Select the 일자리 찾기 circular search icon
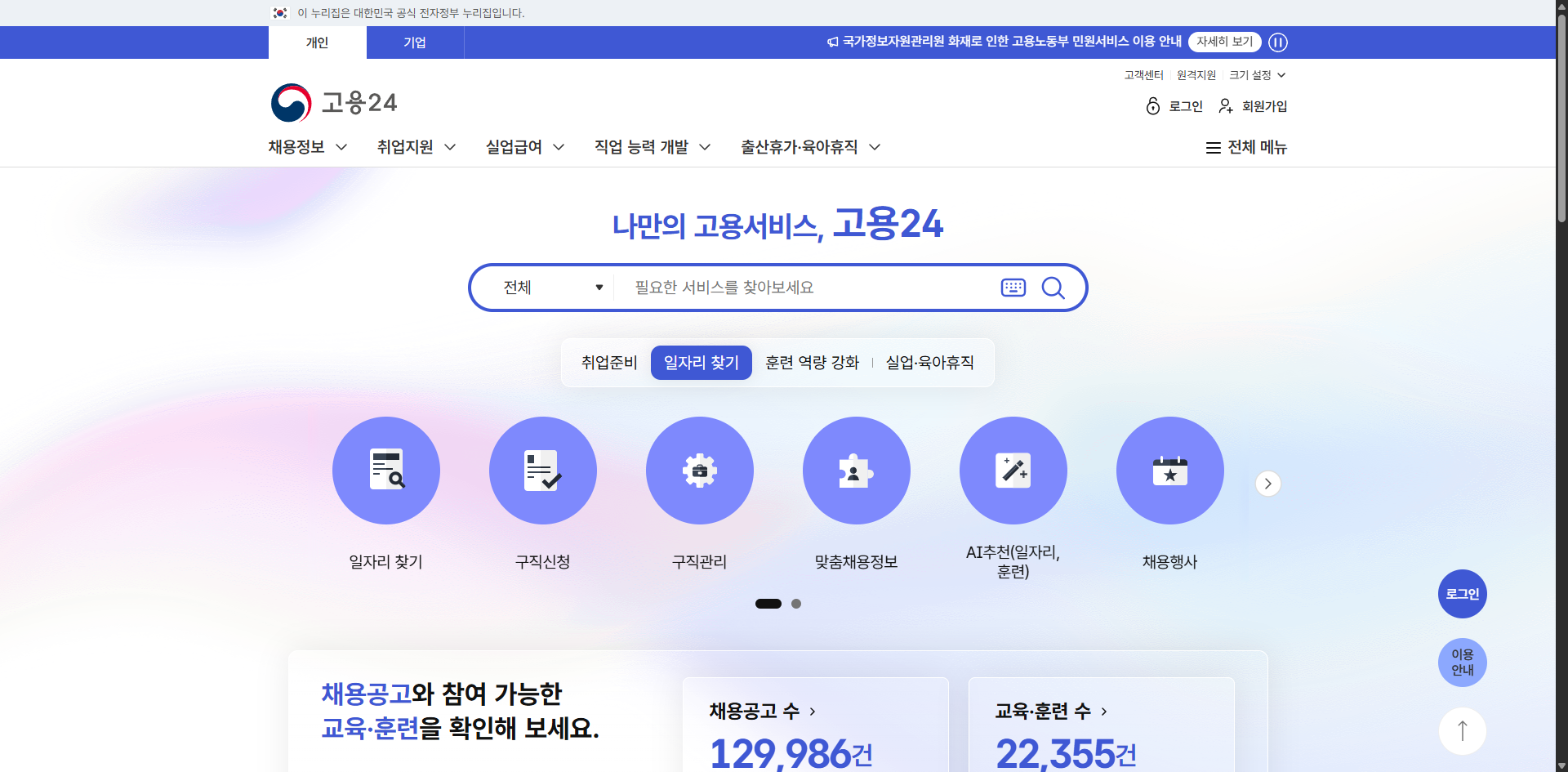The height and width of the screenshot is (772, 1568). coord(385,471)
